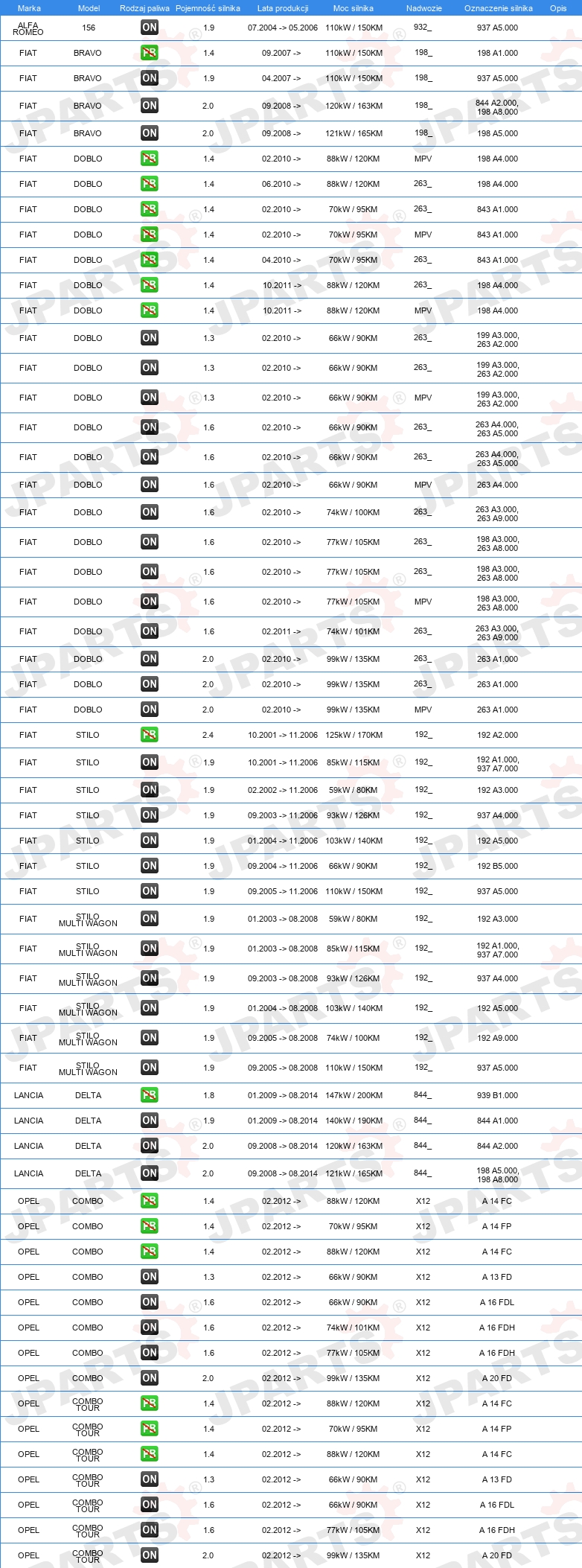Select the '07.2004 -> 05.2006' production years cell
Image resolution: width=582 pixels, height=1568 pixels.
tap(283, 28)
